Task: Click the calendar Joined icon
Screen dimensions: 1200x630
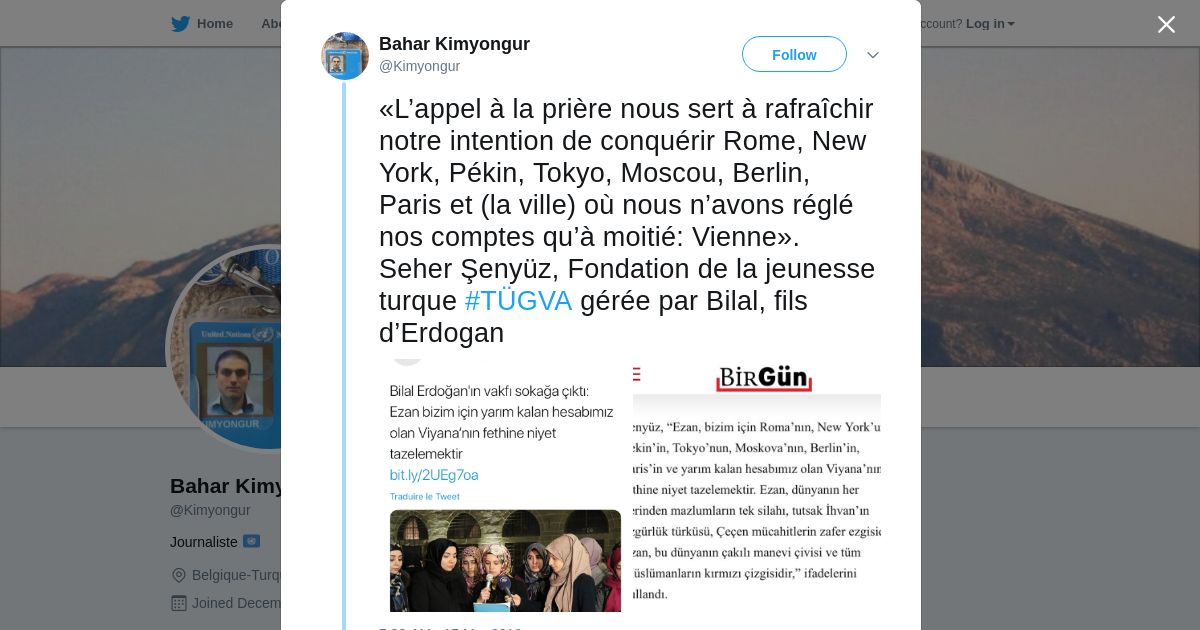Action: (179, 603)
